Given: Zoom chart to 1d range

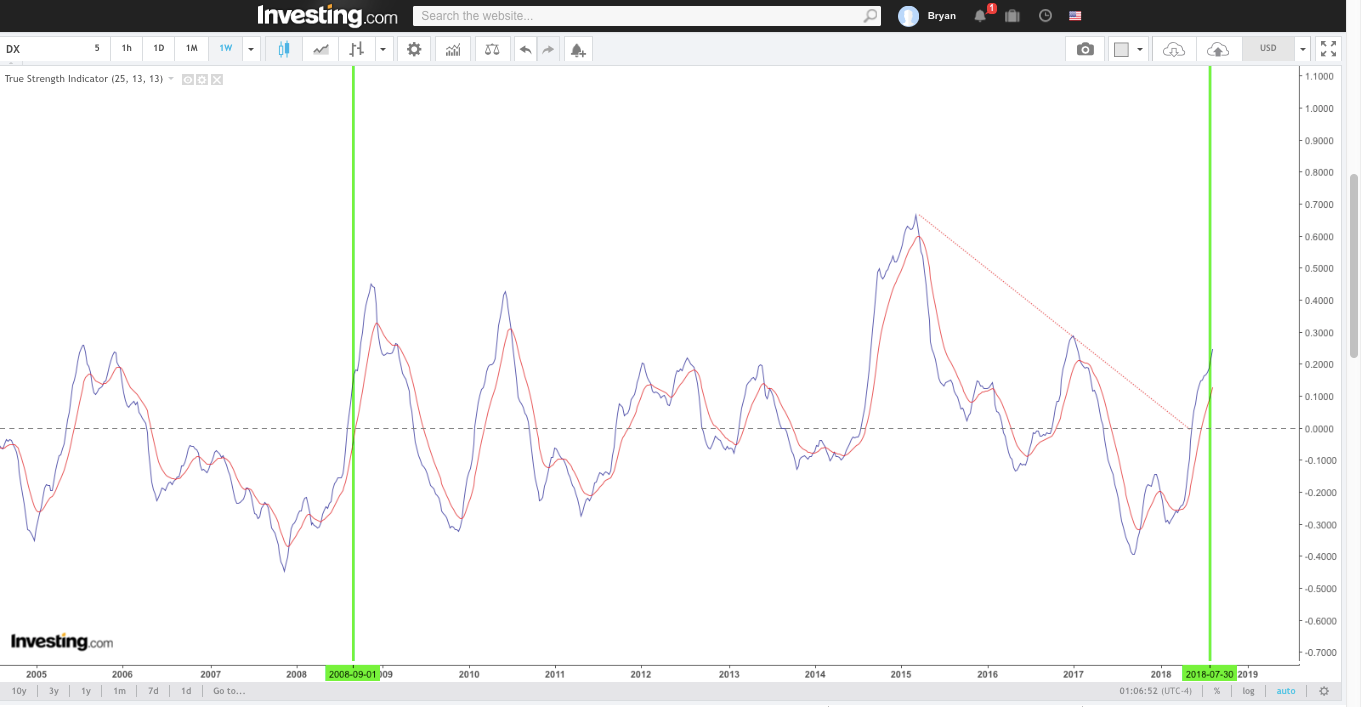Looking at the screenshot, I should 186,691.
